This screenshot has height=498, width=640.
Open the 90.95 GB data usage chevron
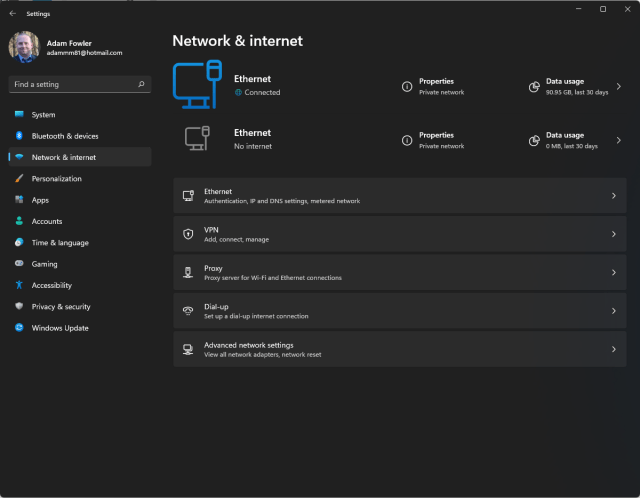618,87
